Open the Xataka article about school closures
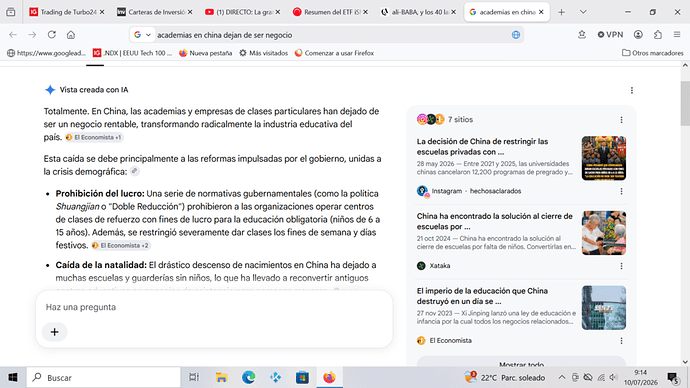This screenshot has height=388, width=690. tap(495, 221)
